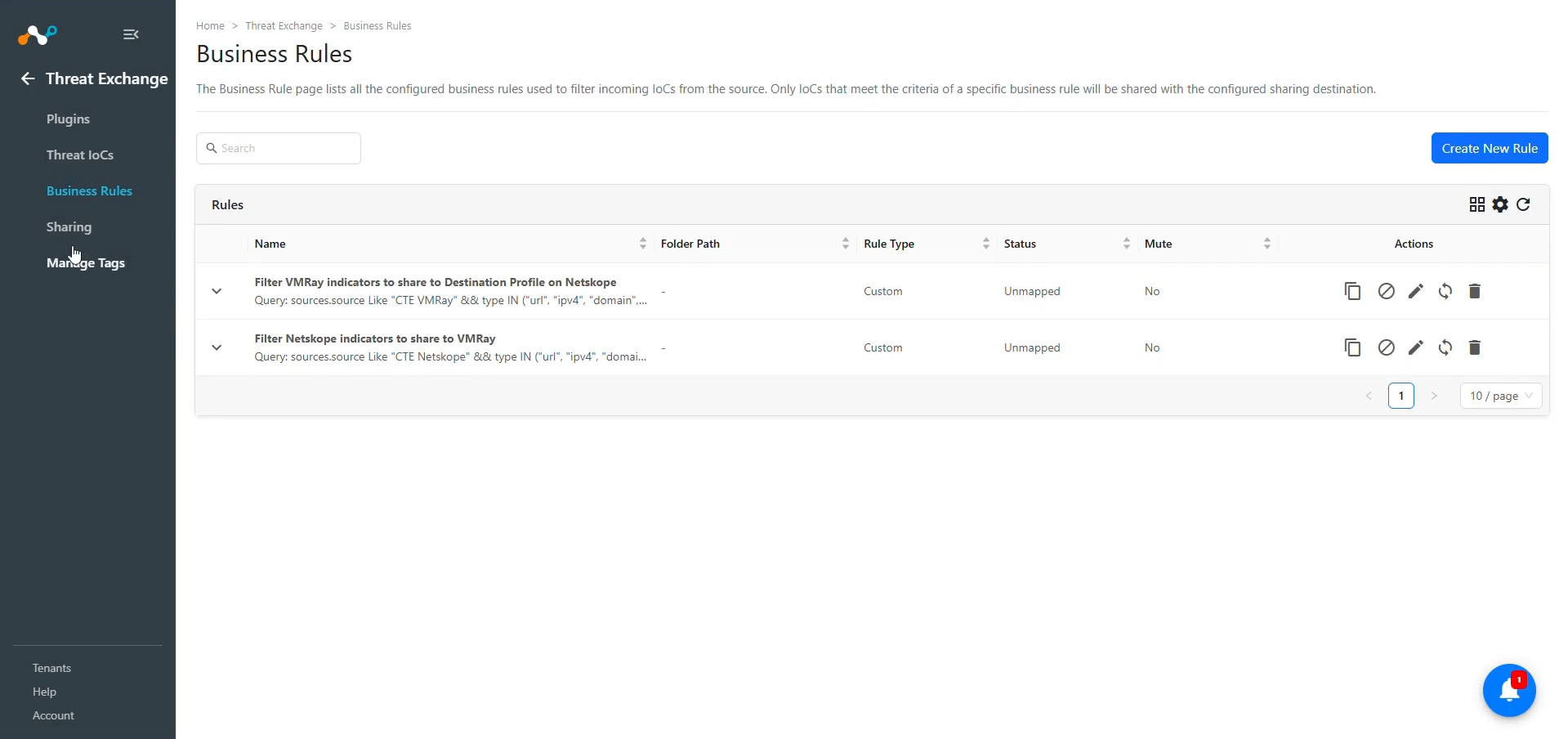Open the notification bell with red badge
Viewport: 1568px width, 739px height.
pos(1509,690)
